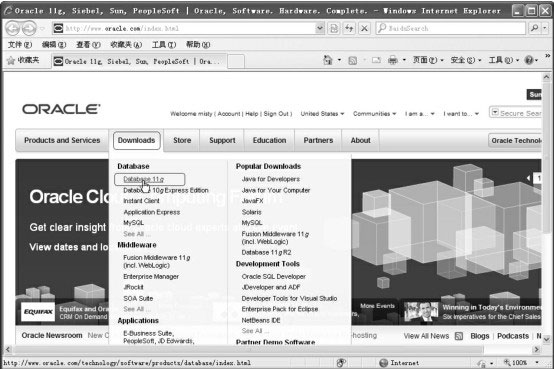Open the Favorites star button

click(23, 60)
